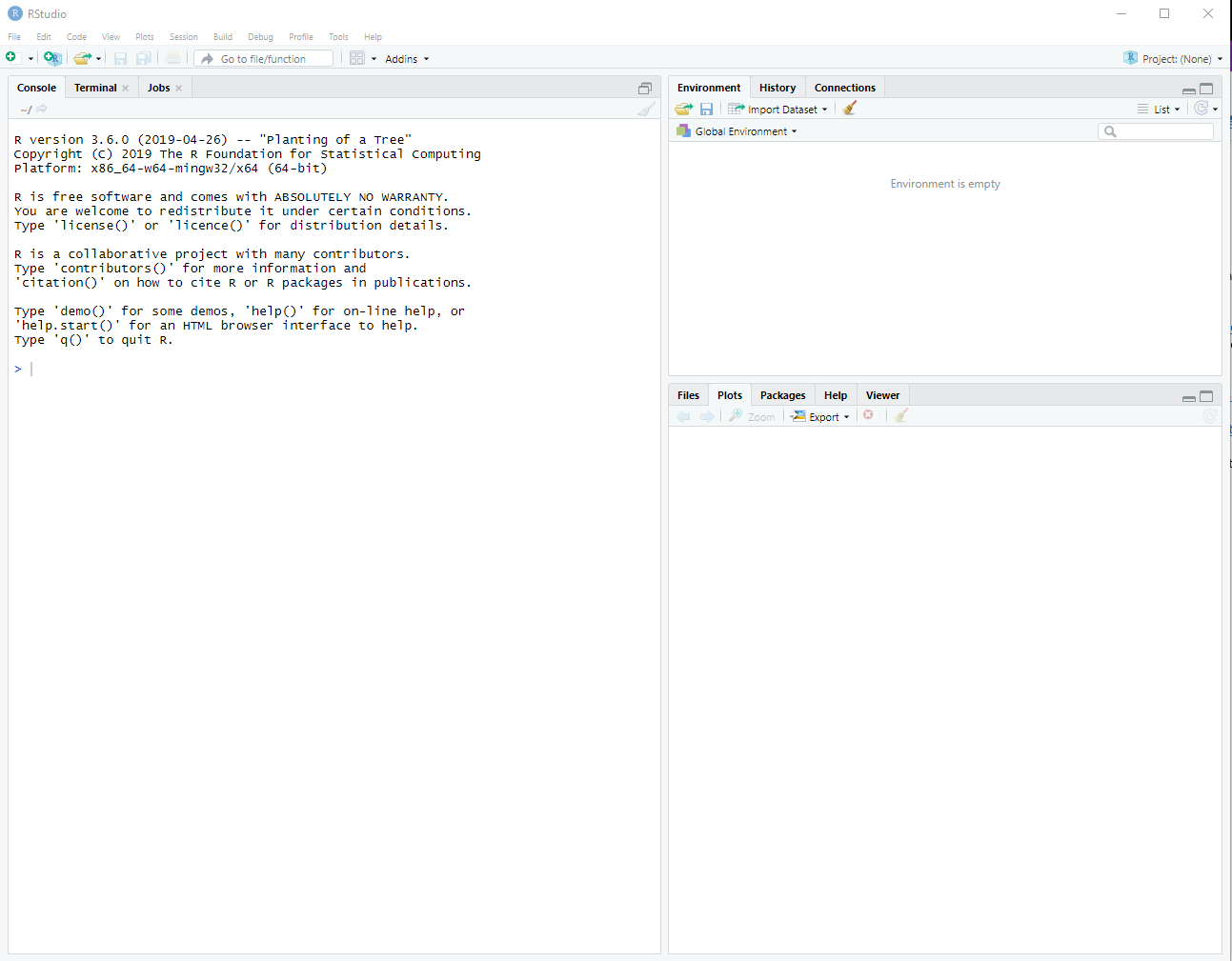Screen dimensions: 1232x961
Task: Click the Load workspace icon in Environment
Action: [x=684, y=109]
